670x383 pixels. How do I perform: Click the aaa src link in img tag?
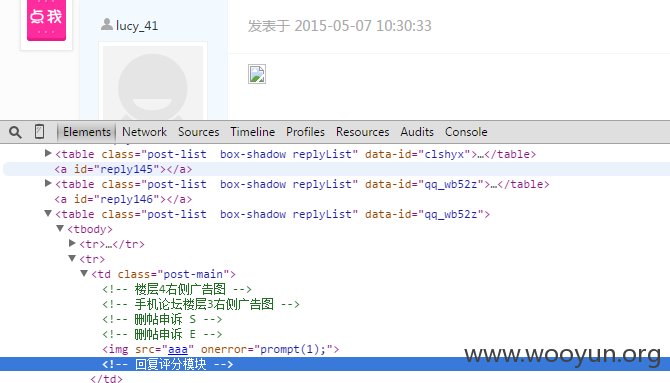click(x=178, y=349)
